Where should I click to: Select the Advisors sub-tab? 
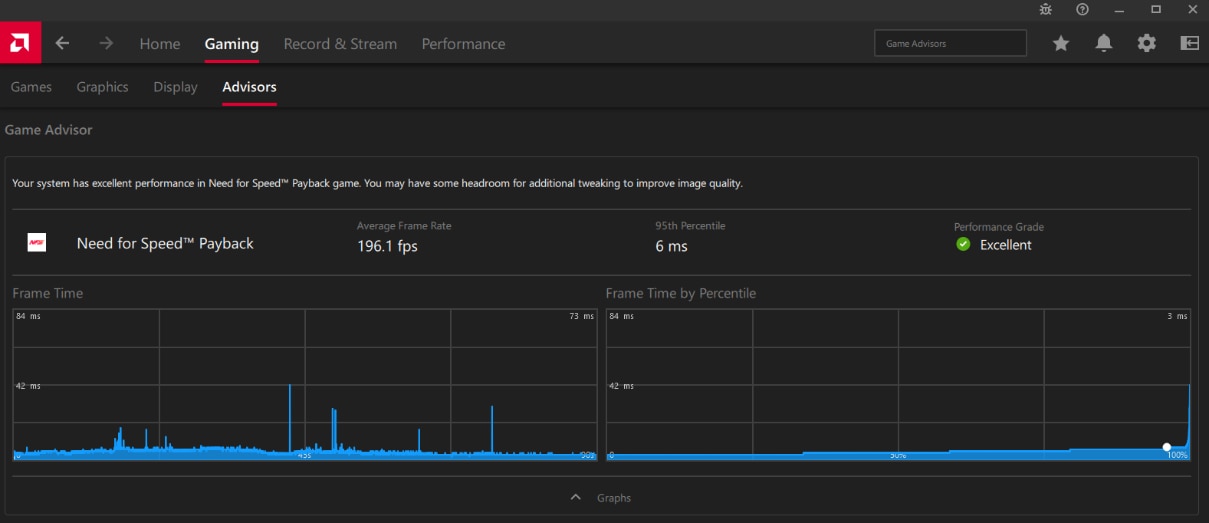[x=249, y=87]
